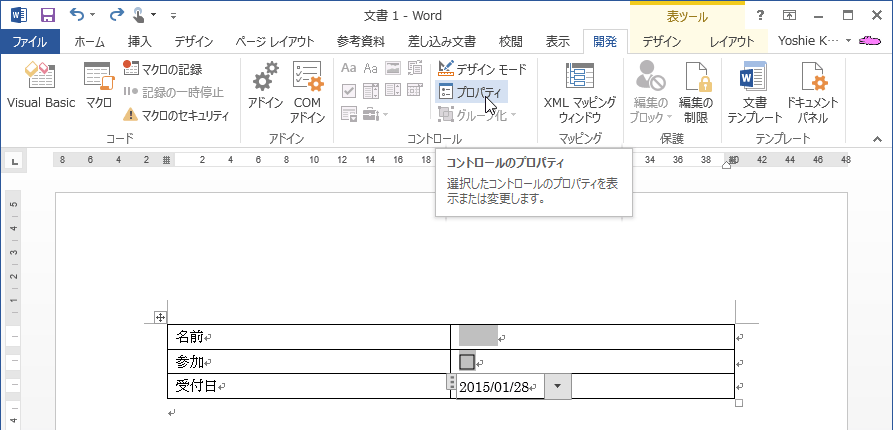Viewport: 893px width, 430px height.
Task: Insert a picture content control
Action: pyautogui.click(x=393, y=69)
